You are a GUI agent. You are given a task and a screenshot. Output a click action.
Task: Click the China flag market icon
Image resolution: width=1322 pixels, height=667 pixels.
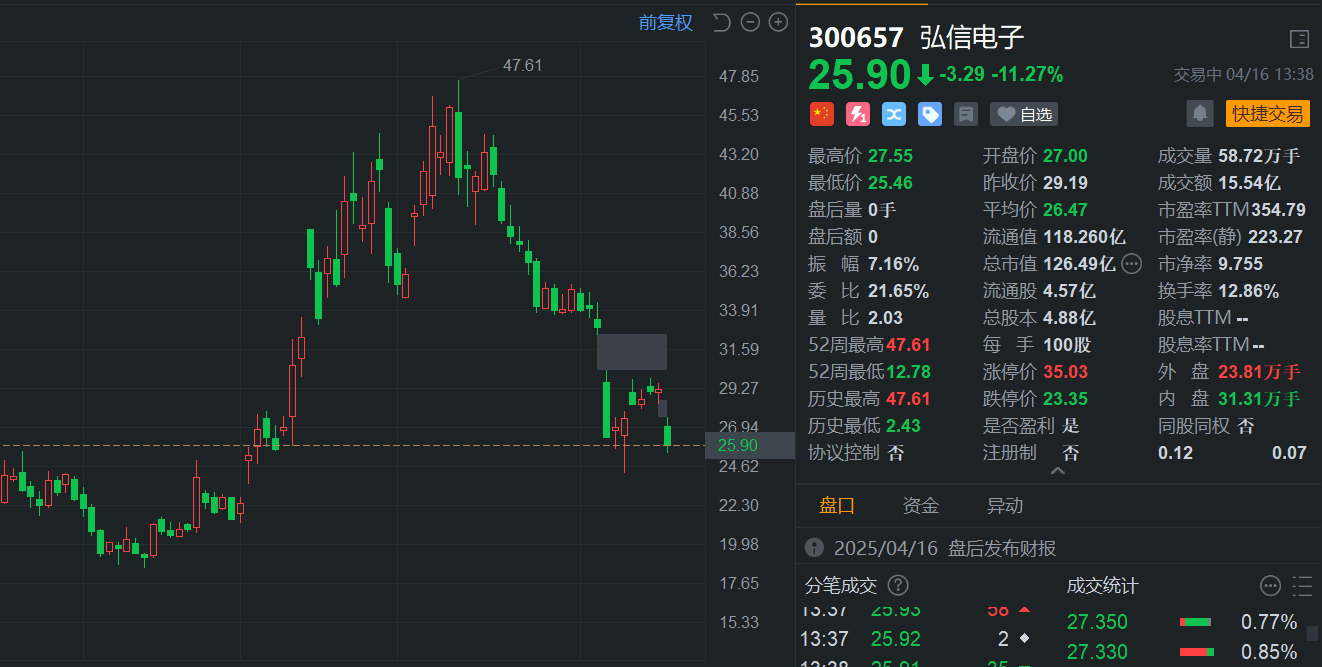point(821,114)
